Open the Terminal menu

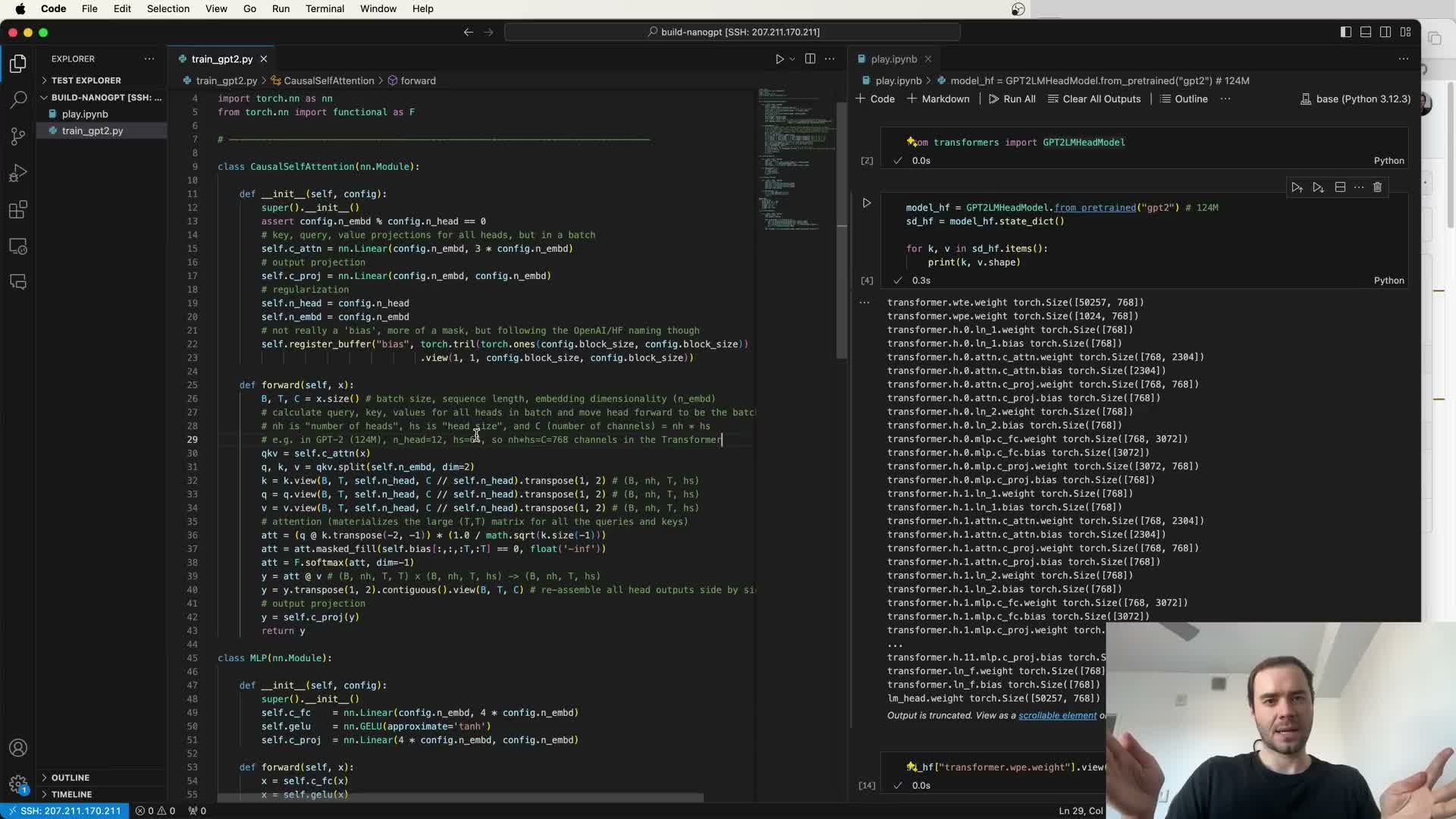(325, 8)
